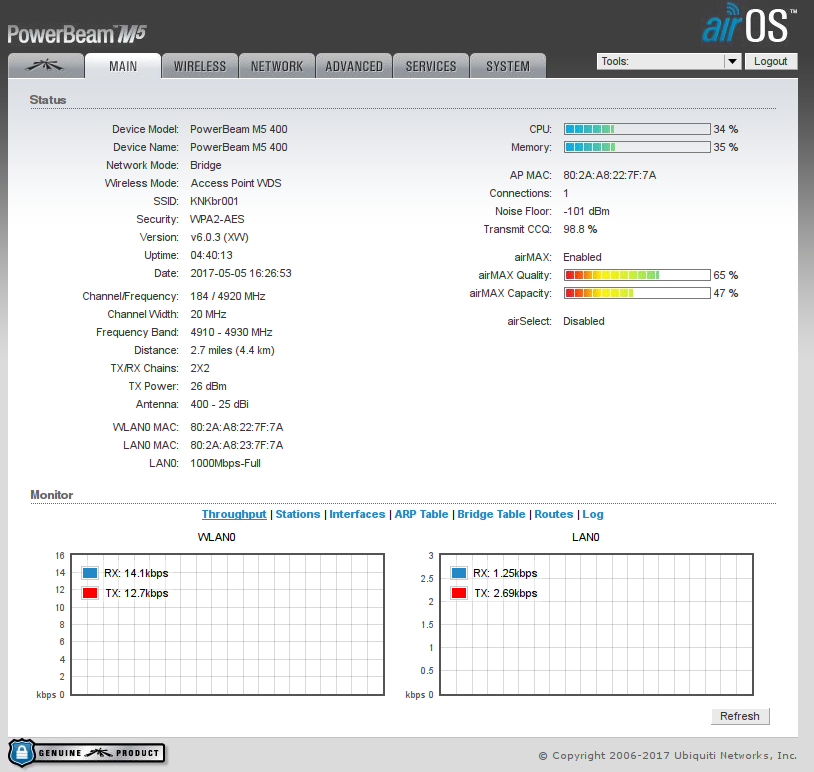The width and height of the screenshot is (814, 772).
Task: Click the WLAN0 MAC address value
Action: (237, 427)
